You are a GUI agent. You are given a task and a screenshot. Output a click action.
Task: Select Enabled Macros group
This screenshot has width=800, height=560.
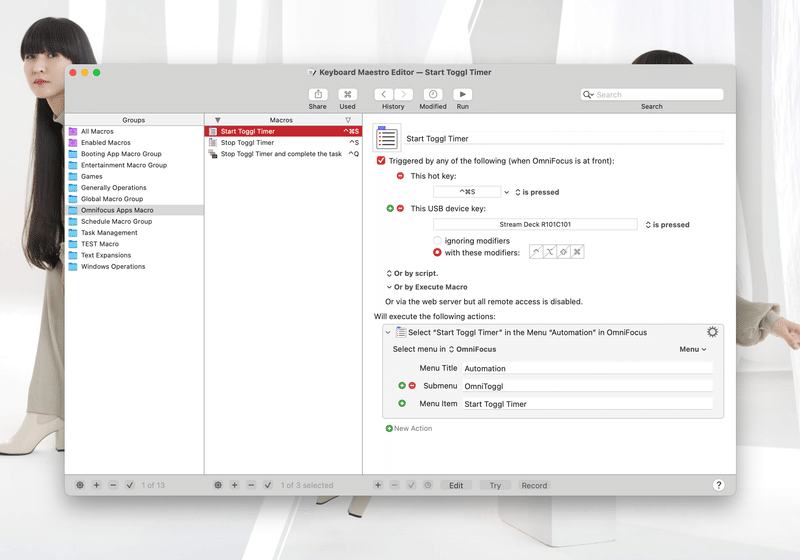pos(135,143)
